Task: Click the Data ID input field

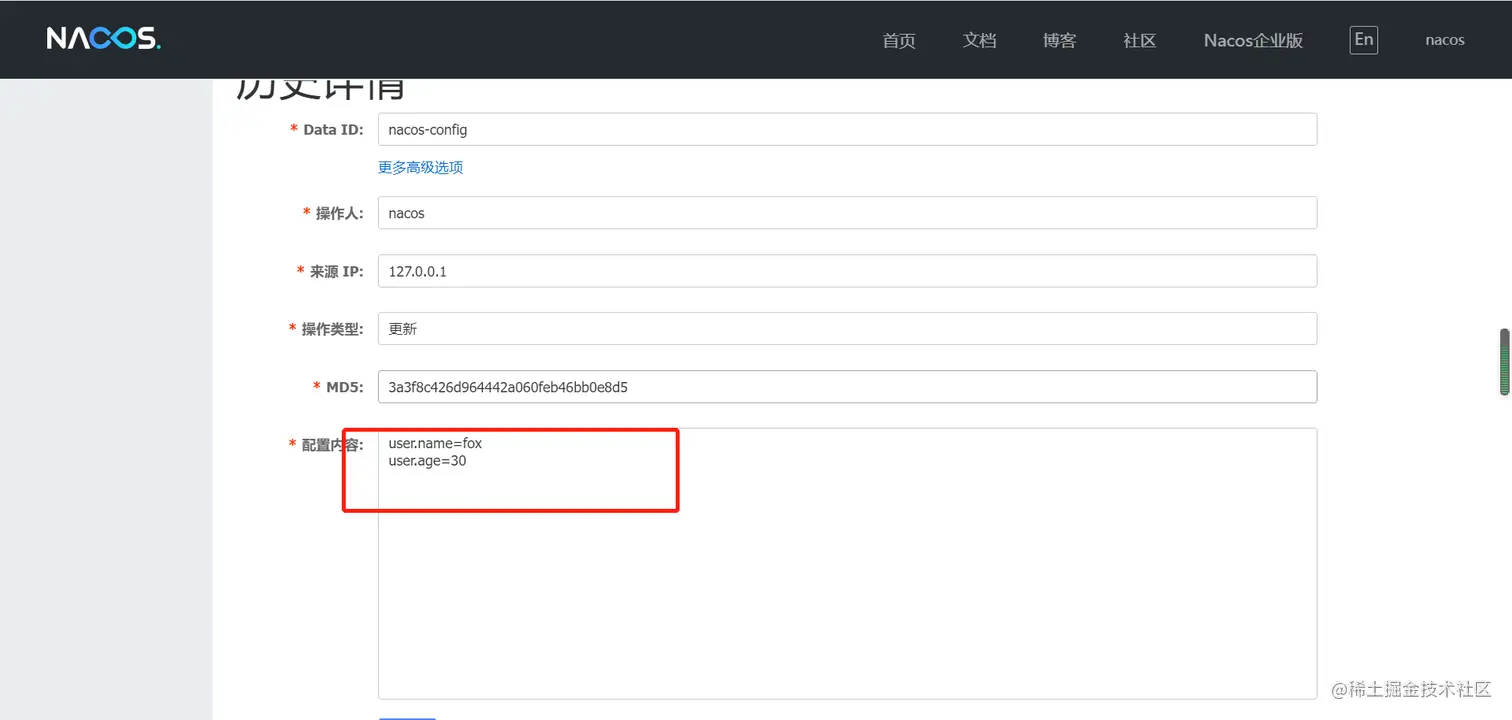Action: pyautogui.click(x=847, y=129)
